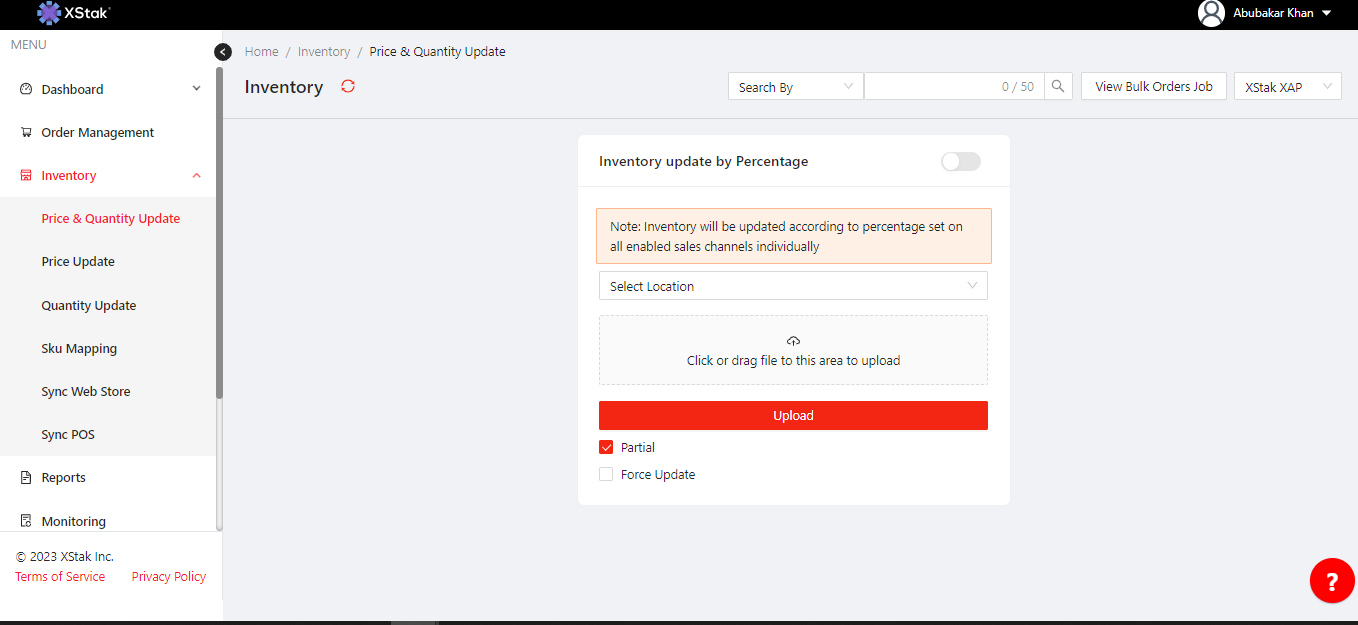This screenshot has width=1358, height=625.
Task: Open Quantity Update in the sidebar
Action: coord(88,305)
